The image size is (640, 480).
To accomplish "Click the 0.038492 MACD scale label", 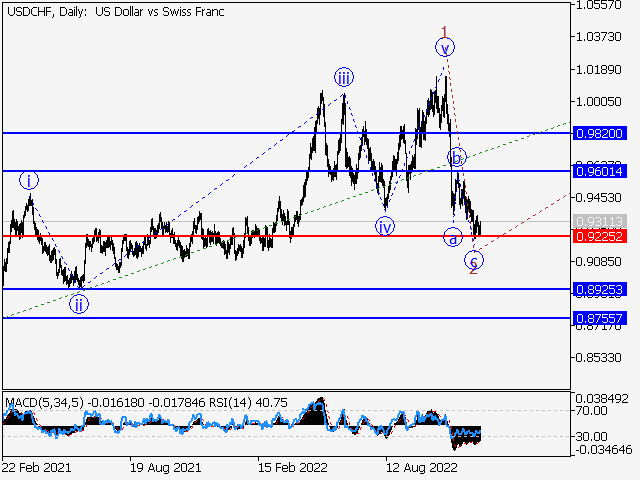I will (x=602, y=398).
